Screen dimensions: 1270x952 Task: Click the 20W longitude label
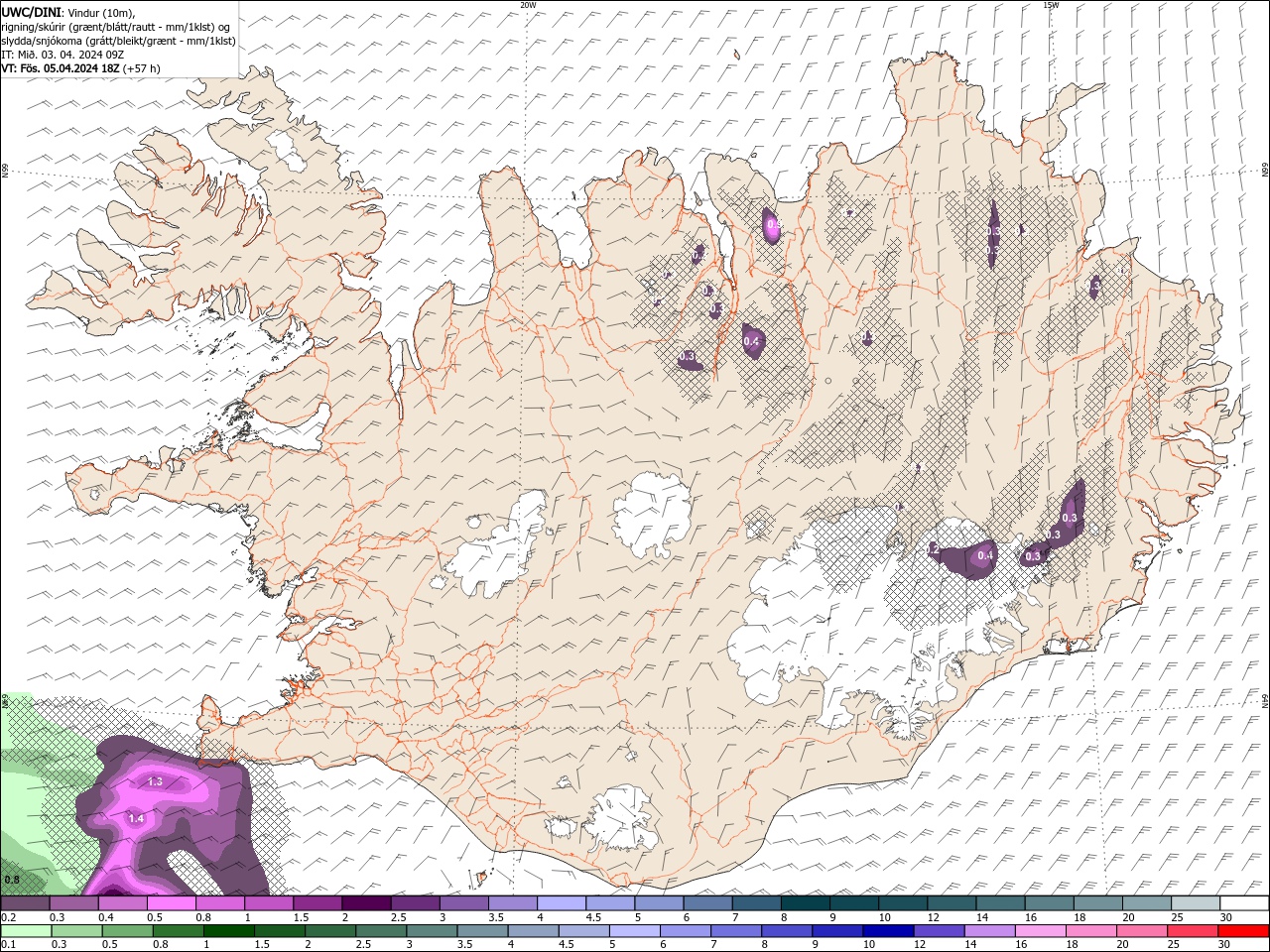point(528,4)
